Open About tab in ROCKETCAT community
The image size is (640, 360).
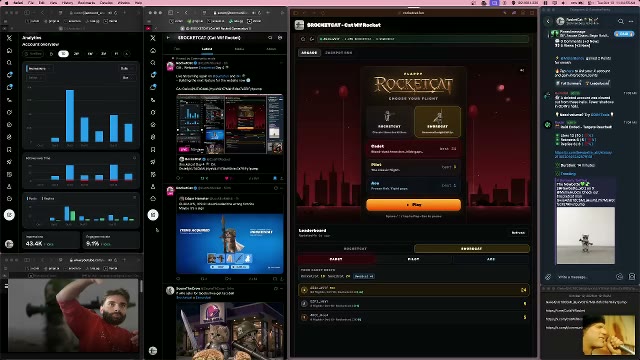tap(271, 49)
